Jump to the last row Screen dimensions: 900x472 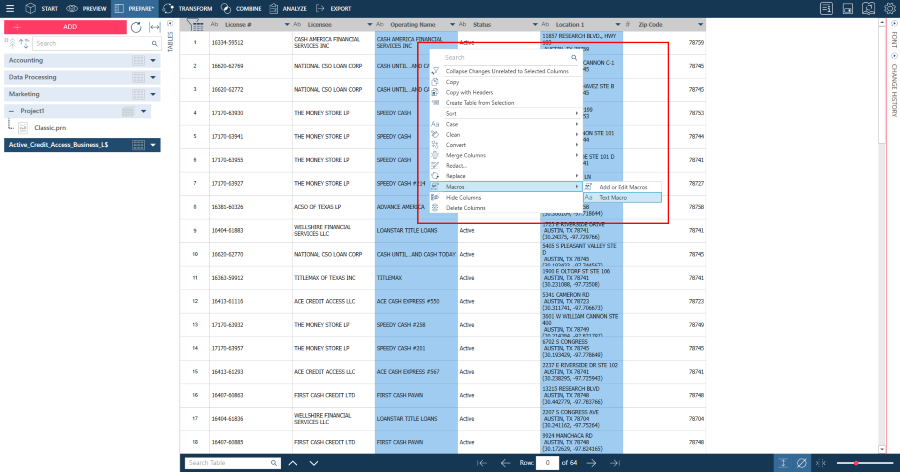click(615, 463)
